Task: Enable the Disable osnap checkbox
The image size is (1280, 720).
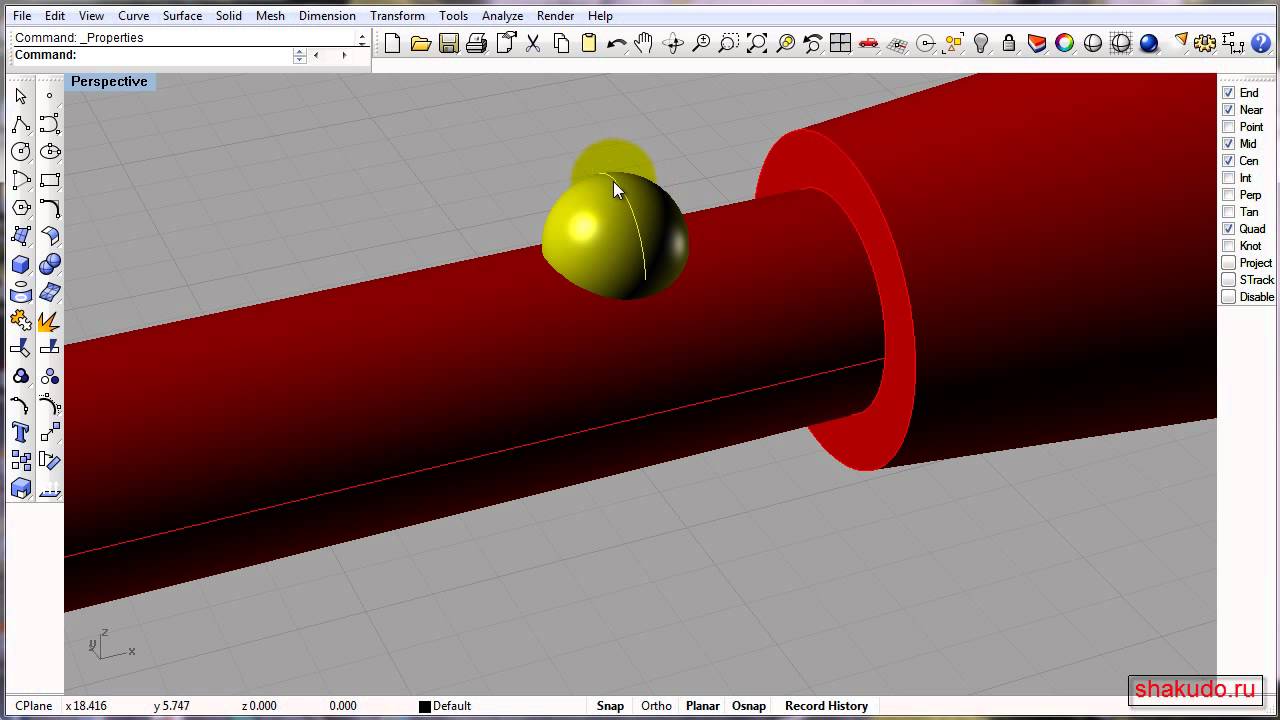Action: tap(1229, 297)
